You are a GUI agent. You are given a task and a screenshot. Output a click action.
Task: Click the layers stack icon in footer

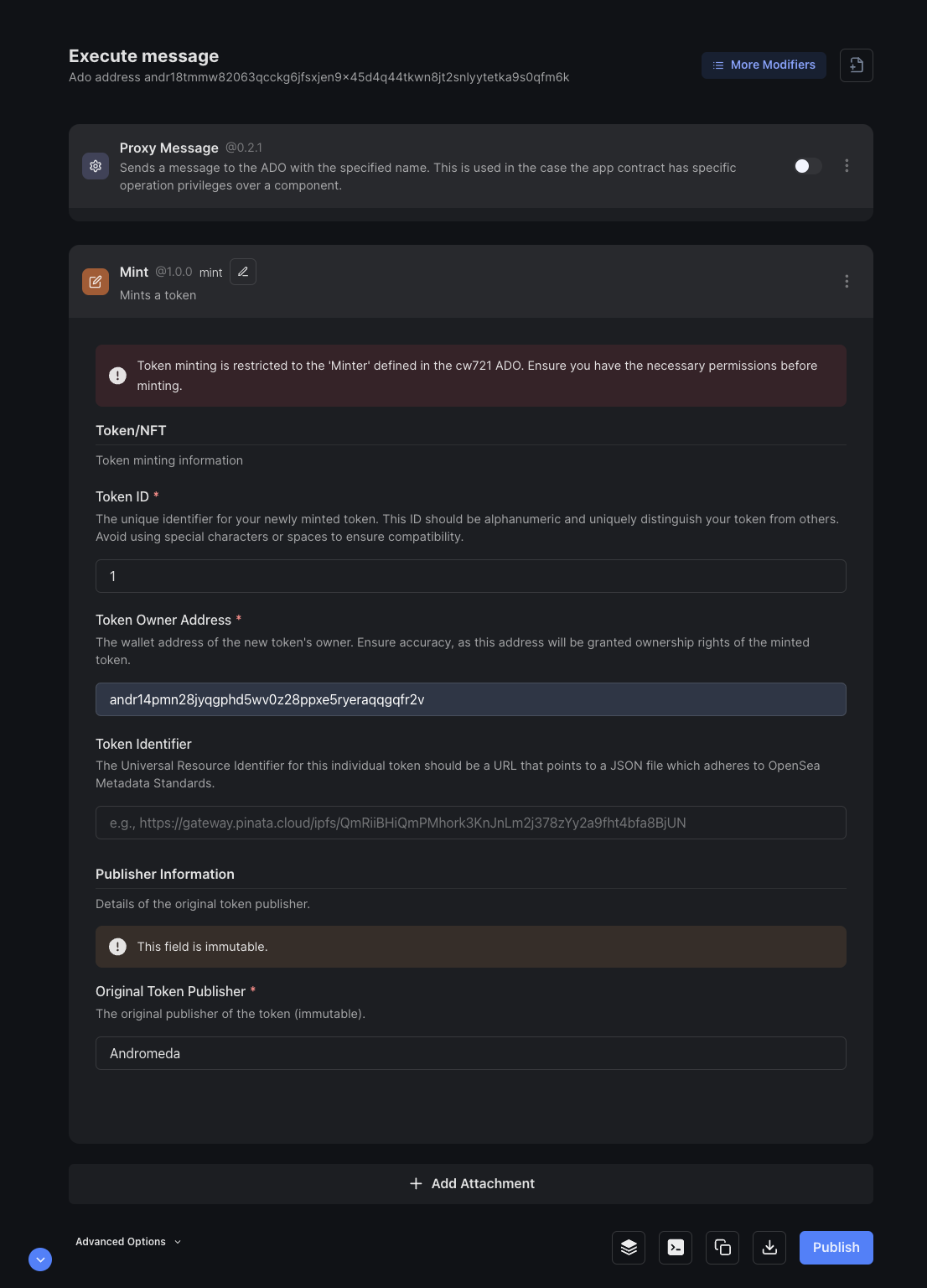tap(629, 1248)
